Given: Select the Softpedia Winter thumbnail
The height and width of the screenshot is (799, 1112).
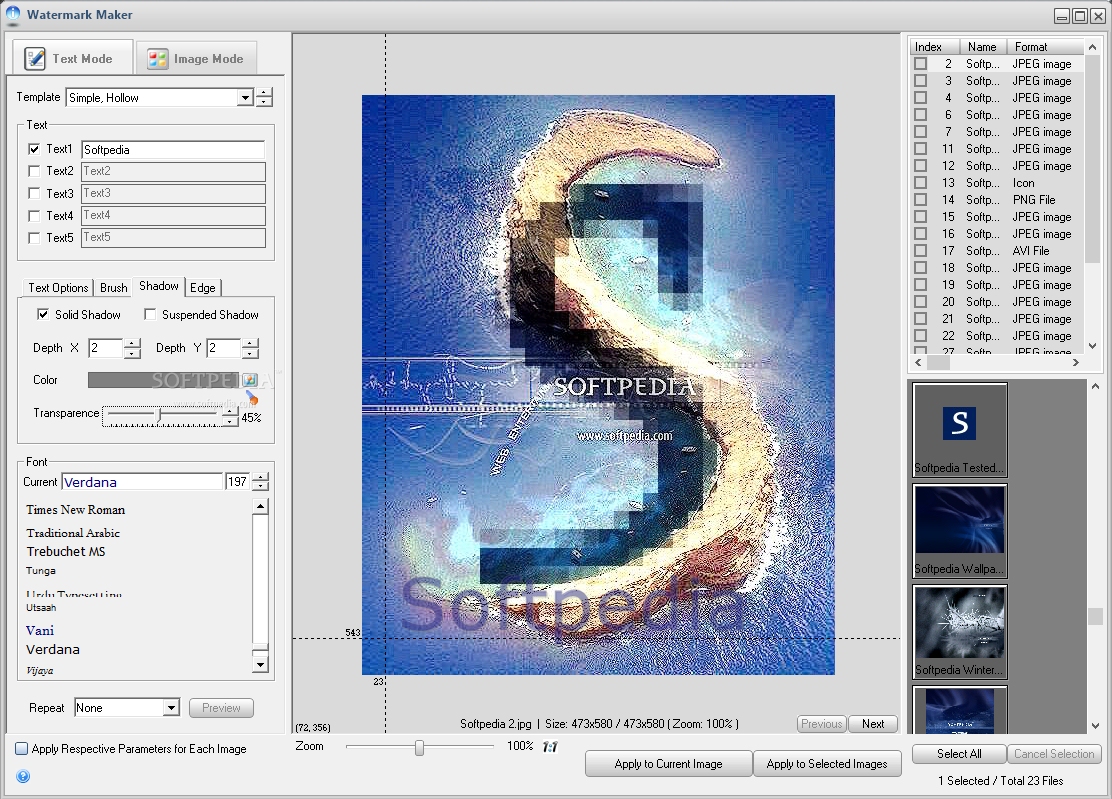Looking at the screenshot, I should click(960, 632).
